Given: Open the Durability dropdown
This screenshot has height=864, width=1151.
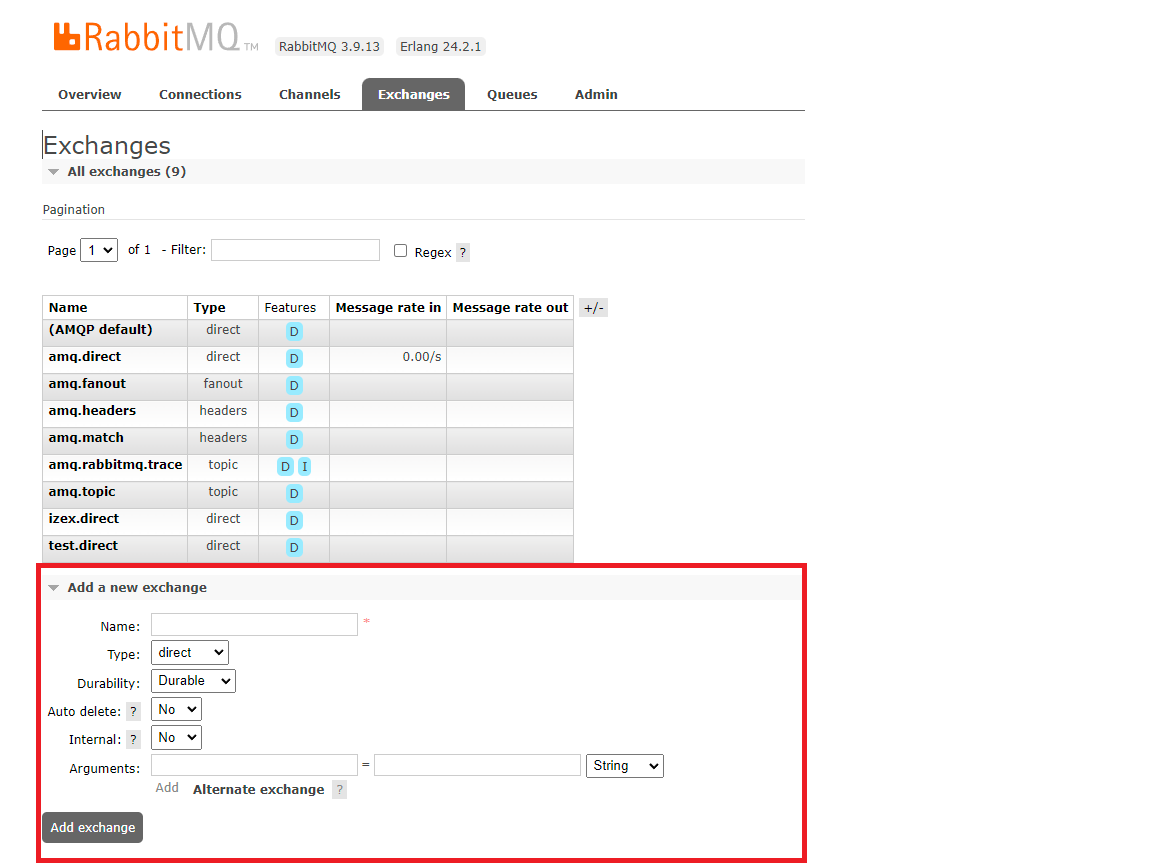Looking at the screenshot, I should pyautogui.click(x=193, y=680).
